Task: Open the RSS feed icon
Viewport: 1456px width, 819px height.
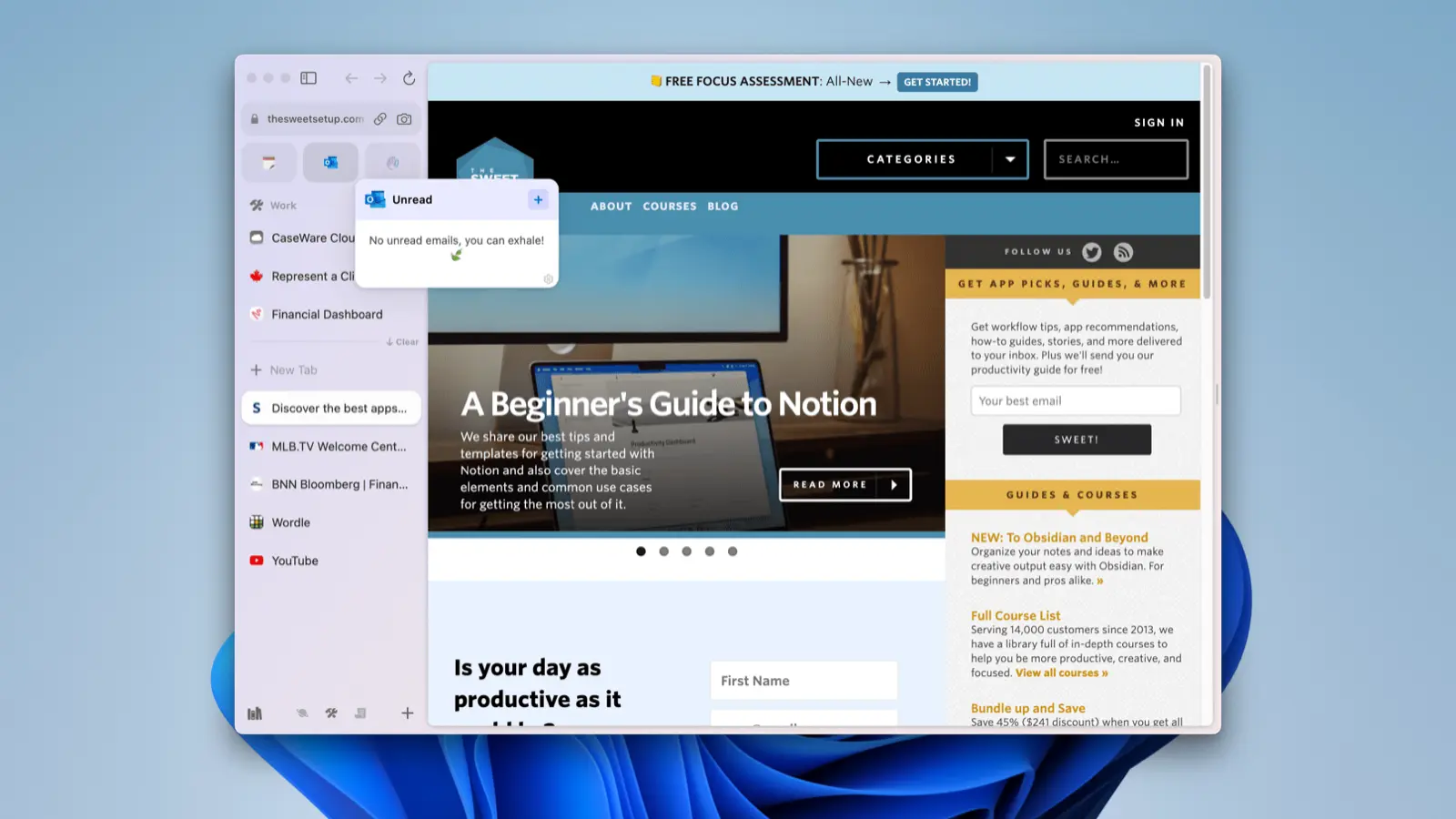Action: (x=1123, y=252)
